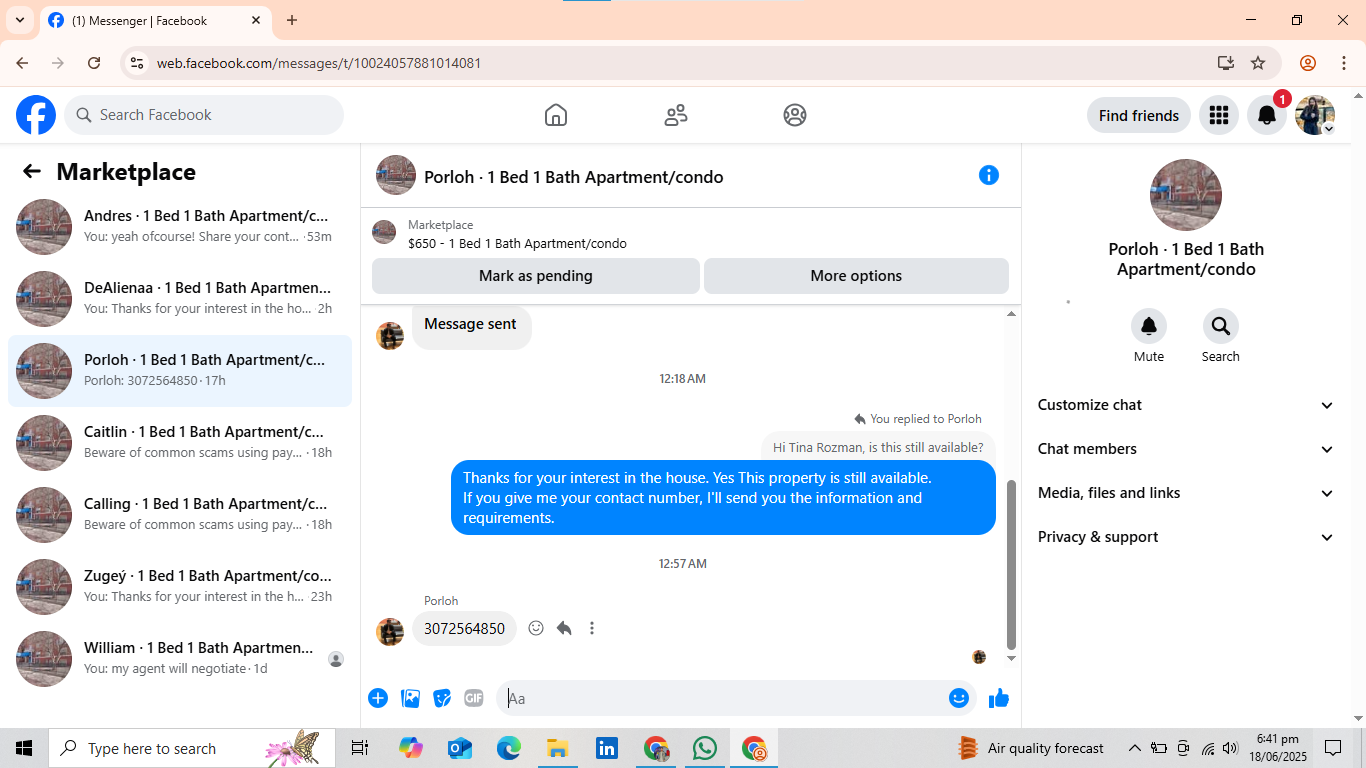
Task: Click More options button
Action: pyautogui.click(x=856, y=276)
